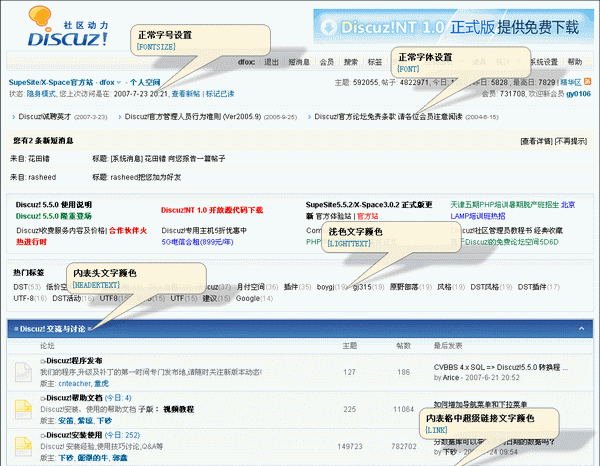
Task: Select 退出 in the top menu
Action: coord(271,62)
